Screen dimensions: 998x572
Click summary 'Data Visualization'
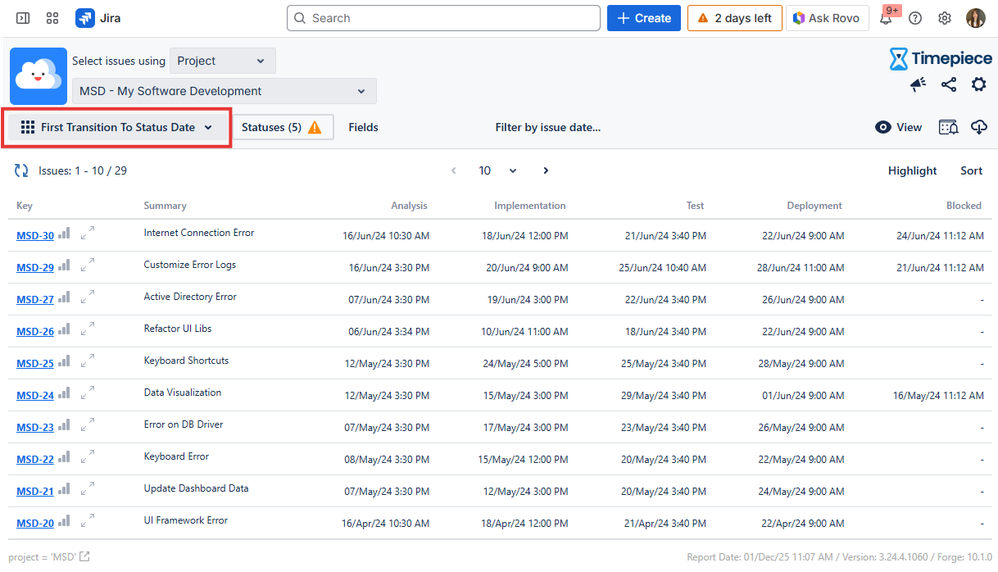click(183, 393)
